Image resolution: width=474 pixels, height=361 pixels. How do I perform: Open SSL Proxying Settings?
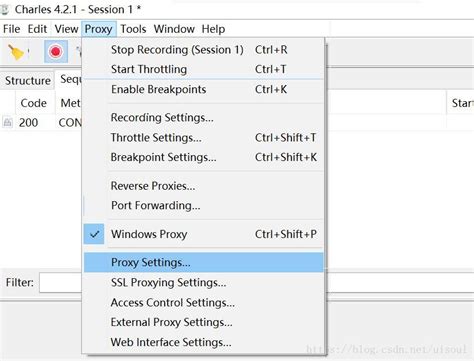(204, 282)
